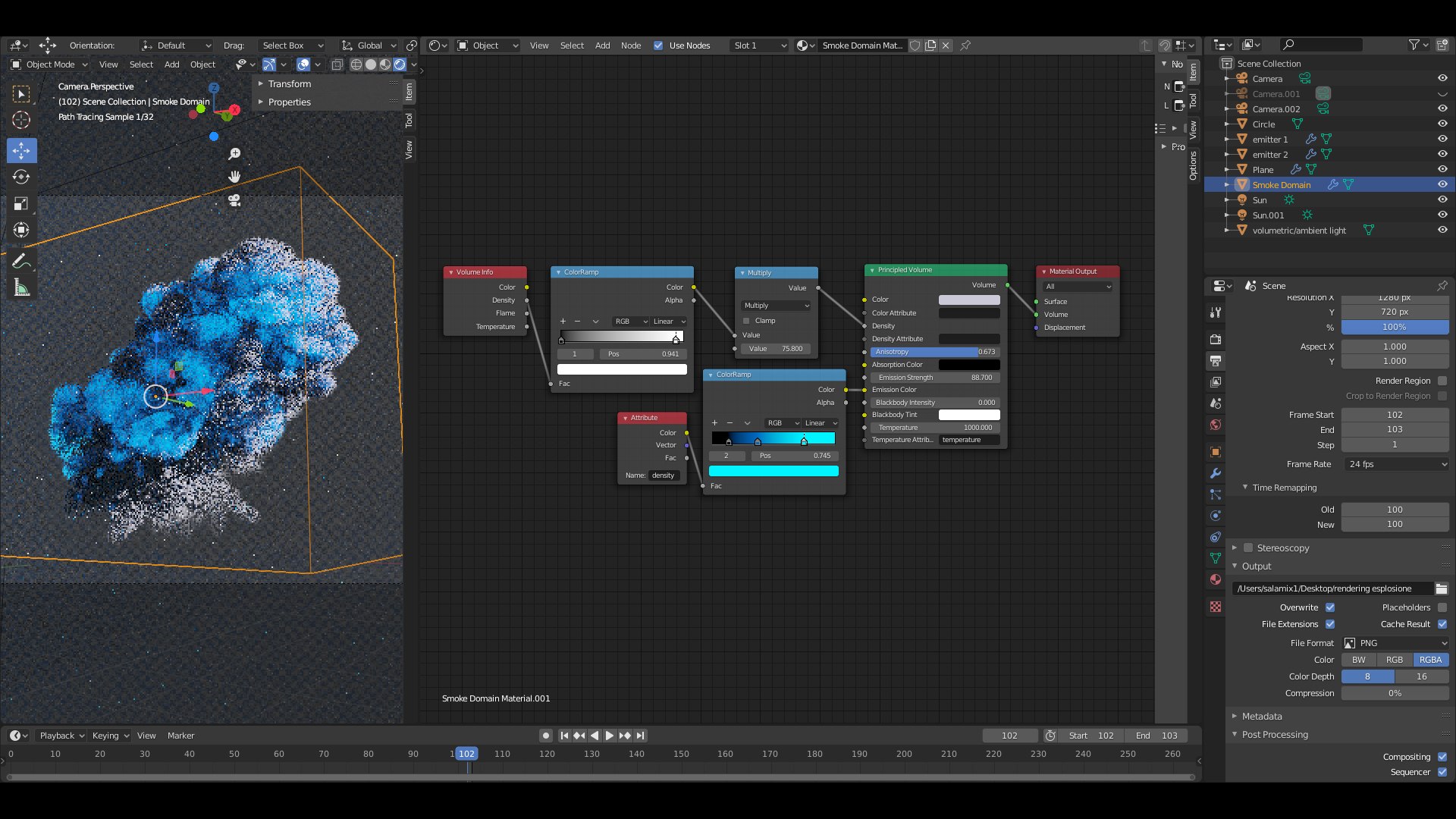Click the Annotate pencil tool
1456x819 pixels.
coord(21,262)
